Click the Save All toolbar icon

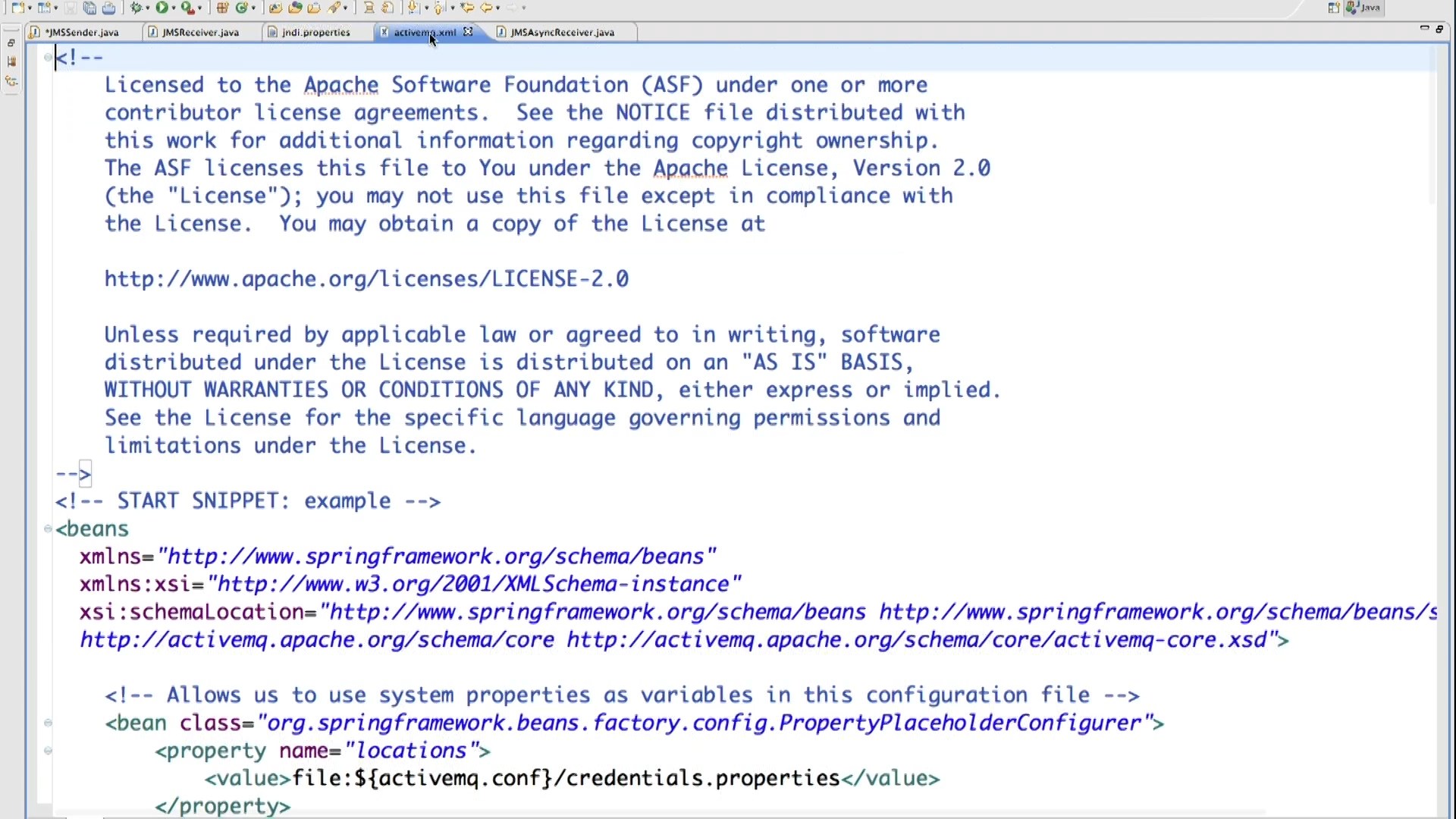tap(89, 8)
